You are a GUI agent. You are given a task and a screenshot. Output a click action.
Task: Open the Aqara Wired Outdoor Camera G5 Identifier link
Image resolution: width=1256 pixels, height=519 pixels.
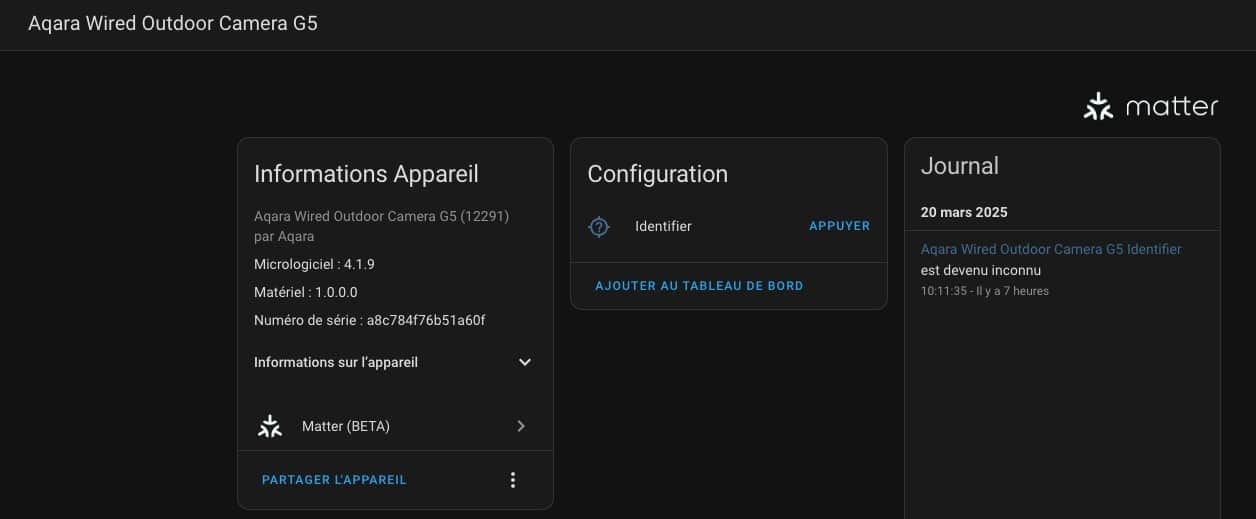[1051, 249]
